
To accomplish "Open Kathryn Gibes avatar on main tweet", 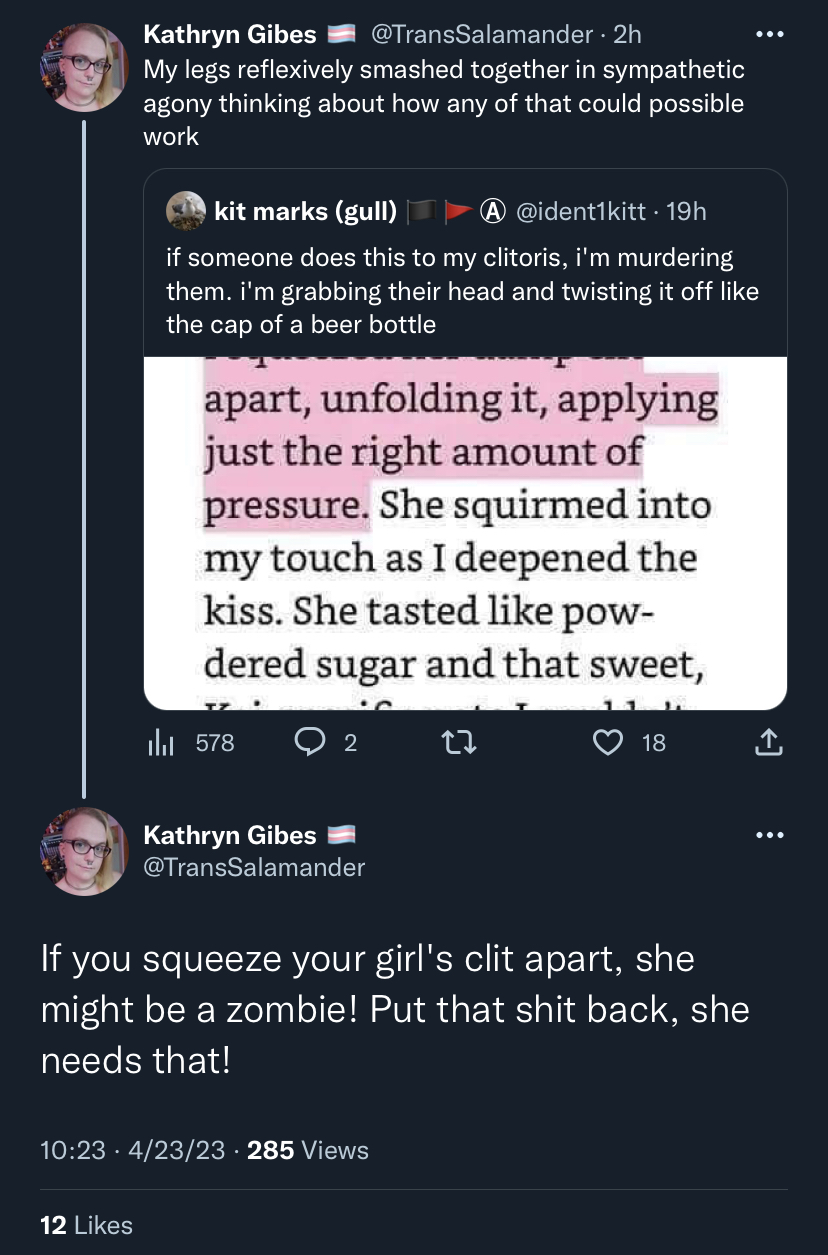I will pos(84,851).
